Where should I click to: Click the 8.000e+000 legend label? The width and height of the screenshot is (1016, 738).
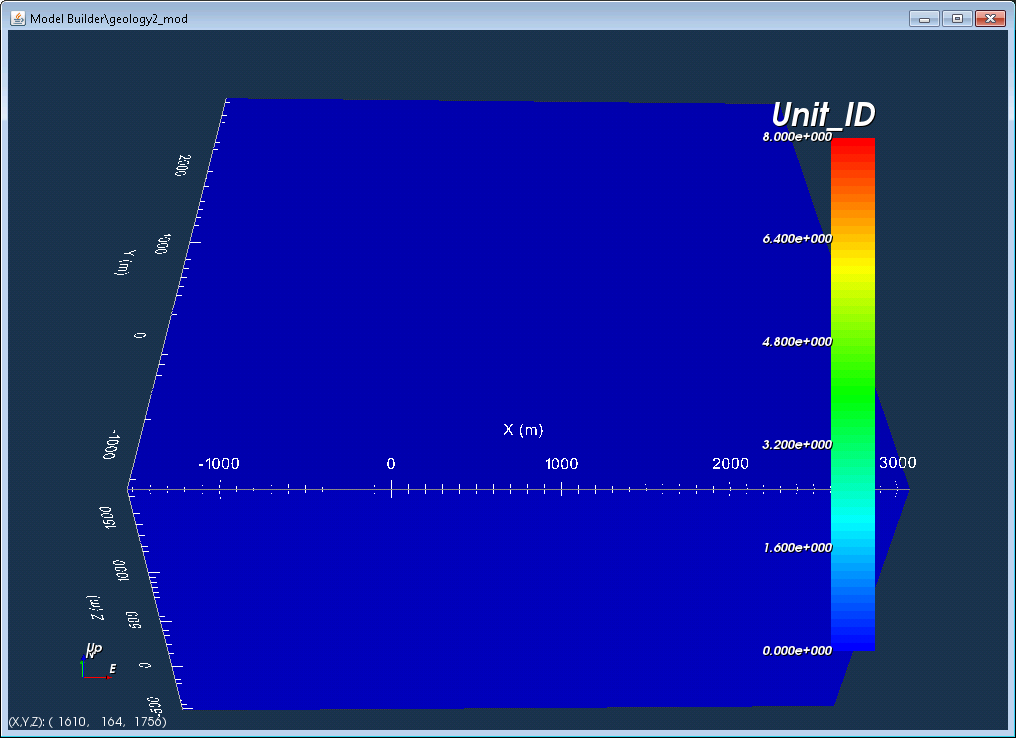pos(797,137)
